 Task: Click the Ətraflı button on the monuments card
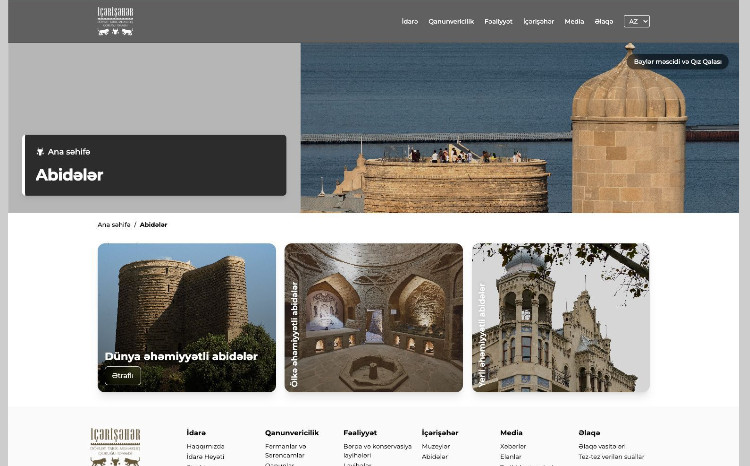[x=123, y=376]
